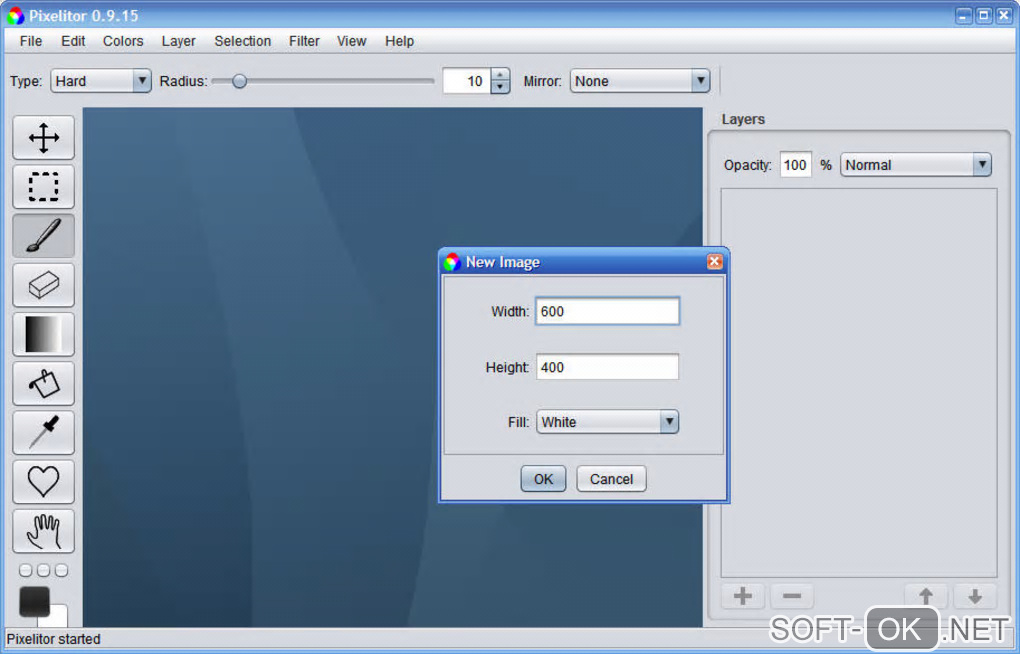This screenshot has height=654, width=1020.
Task: Select the Paint Bucket tool
Action: tap(44, 383)
